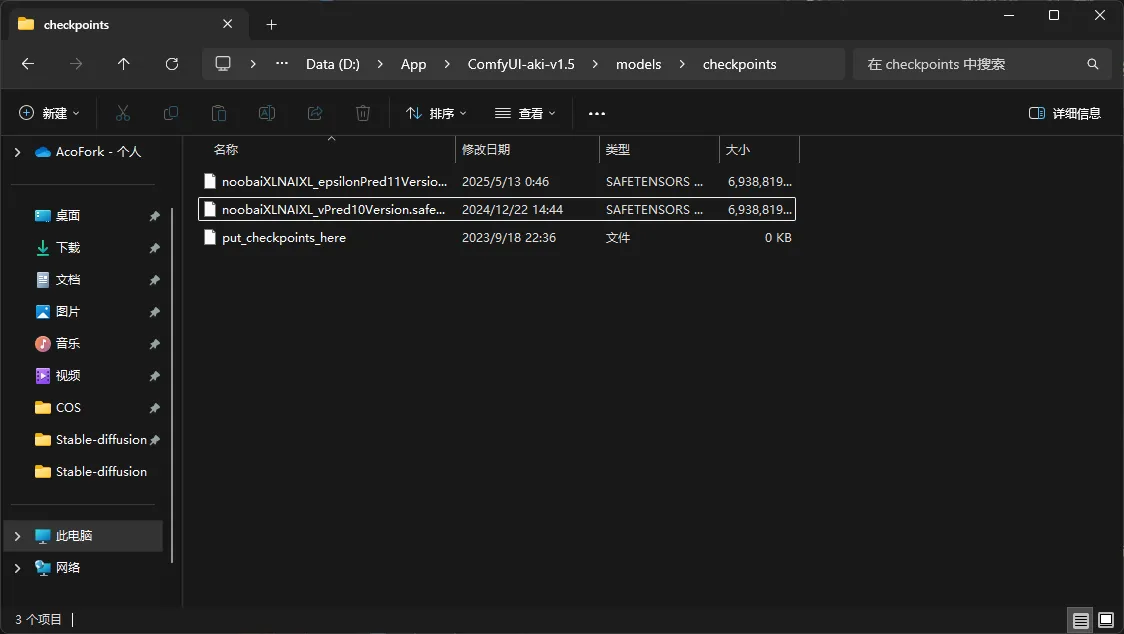
Task: Click the Delete trash can icon
Action: pos(363,113)
